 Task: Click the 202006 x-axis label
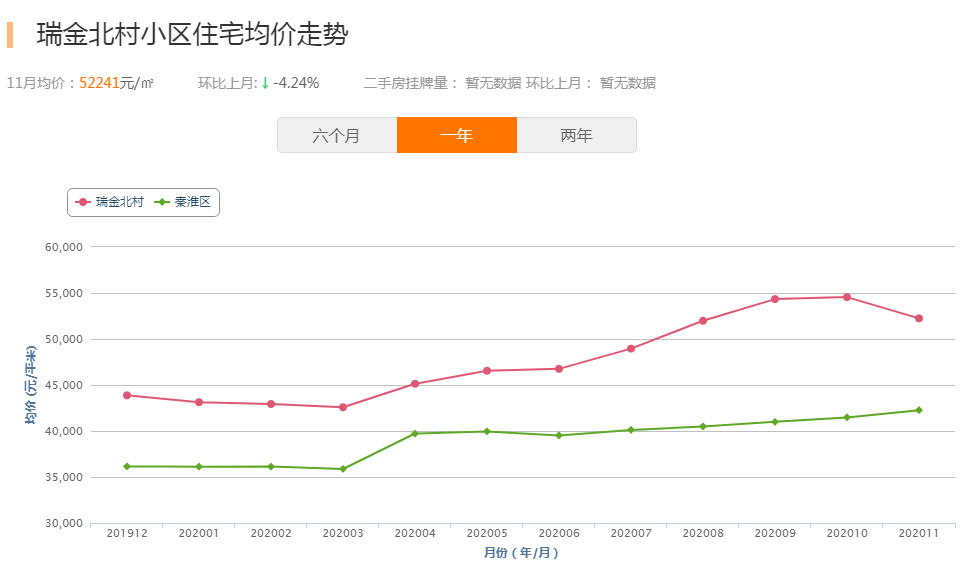pyautogui.click(x=559, y=534)
